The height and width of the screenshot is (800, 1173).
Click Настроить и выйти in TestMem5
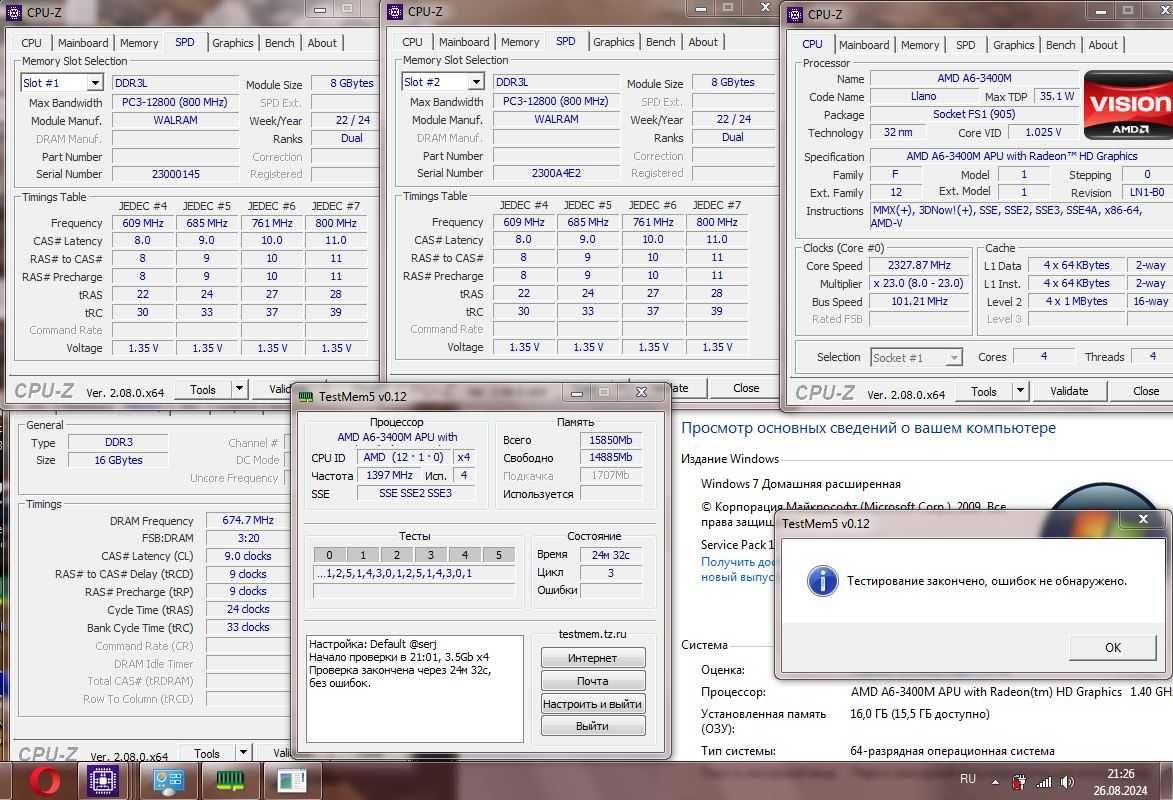[x=592, y=703]
